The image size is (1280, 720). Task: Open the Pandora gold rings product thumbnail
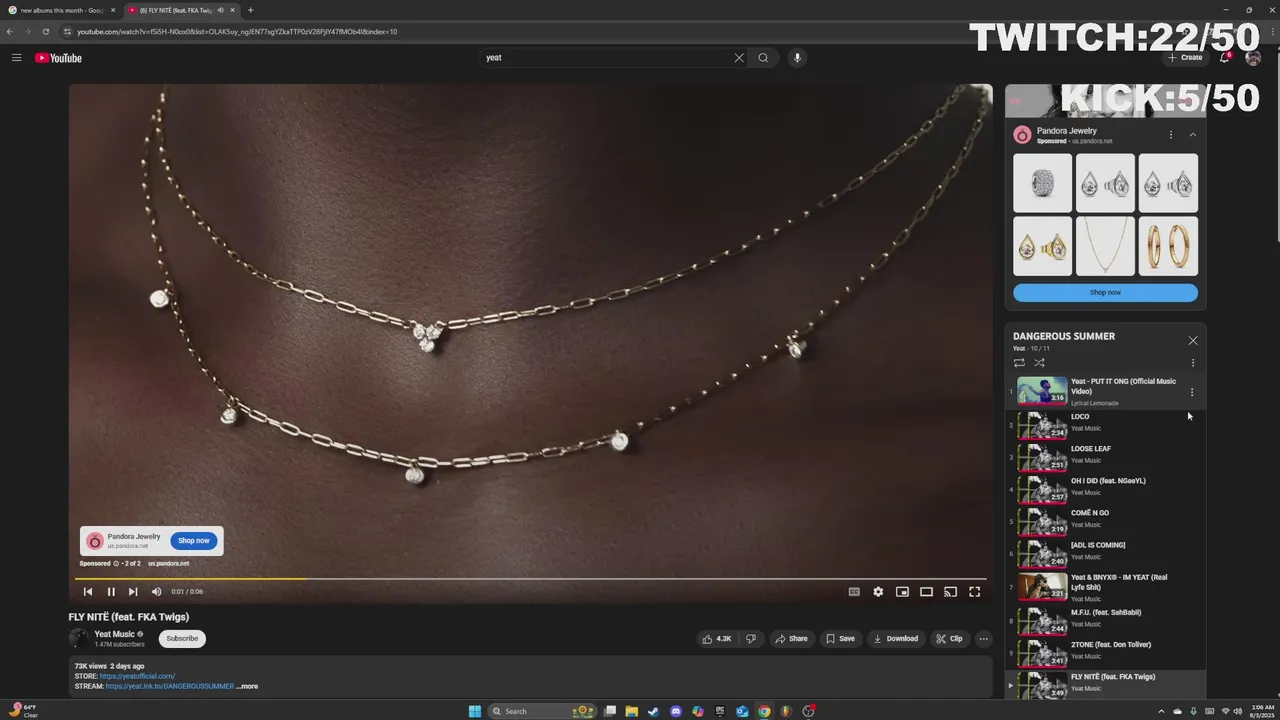(x=1168, y=246)
